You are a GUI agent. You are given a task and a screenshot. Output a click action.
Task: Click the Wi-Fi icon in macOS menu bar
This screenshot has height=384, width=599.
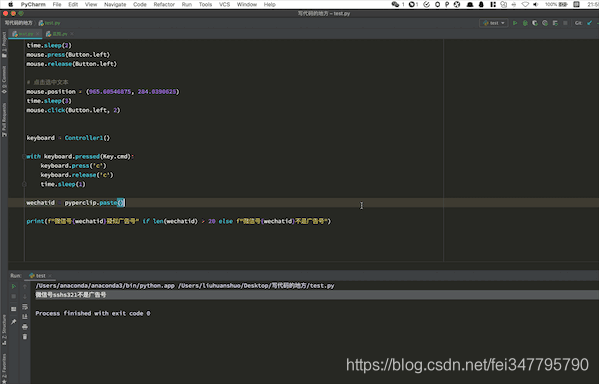[x=525, y=5]
